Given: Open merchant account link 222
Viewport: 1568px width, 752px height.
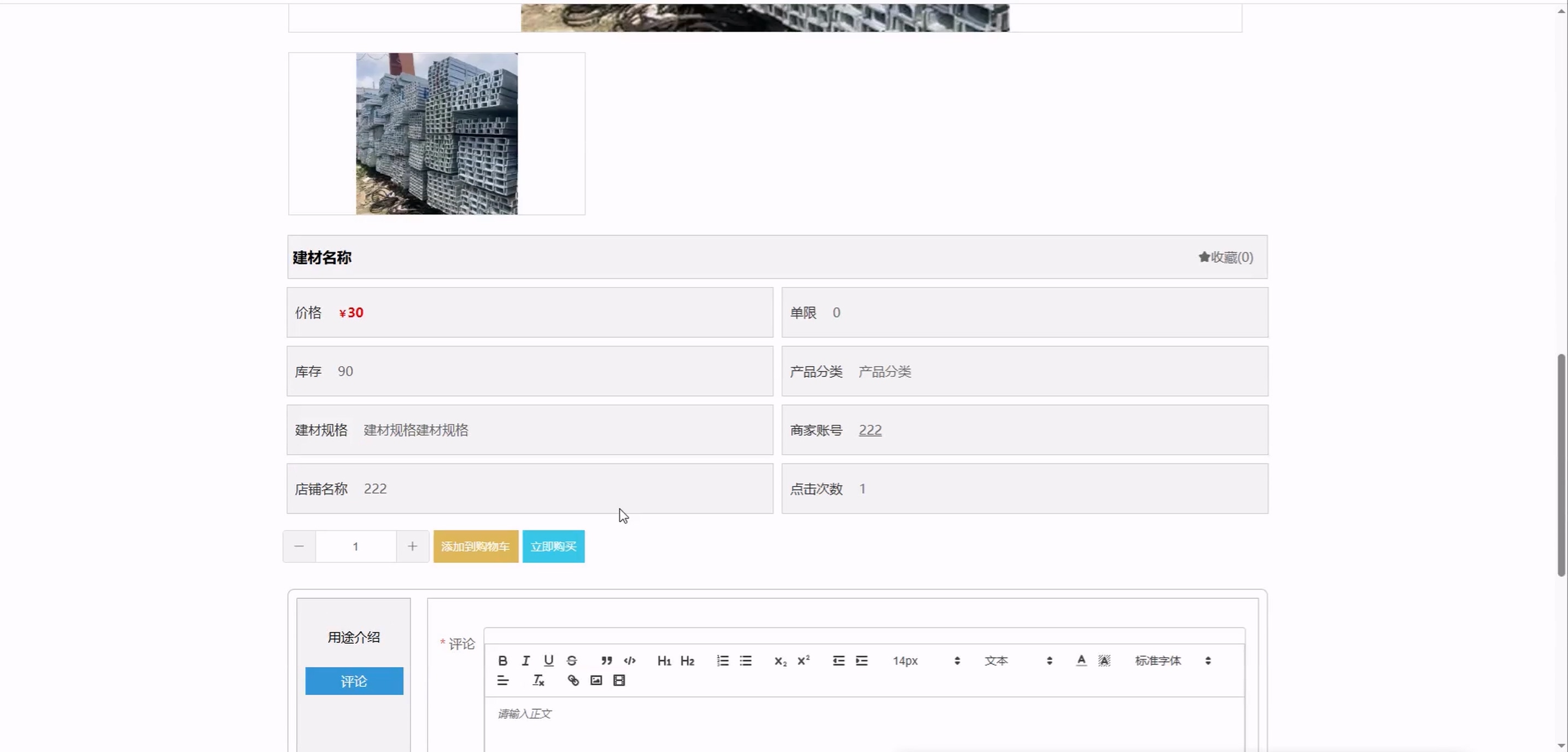Looking at the screenshot, I should pyautogui.click(x=870, y=430).
